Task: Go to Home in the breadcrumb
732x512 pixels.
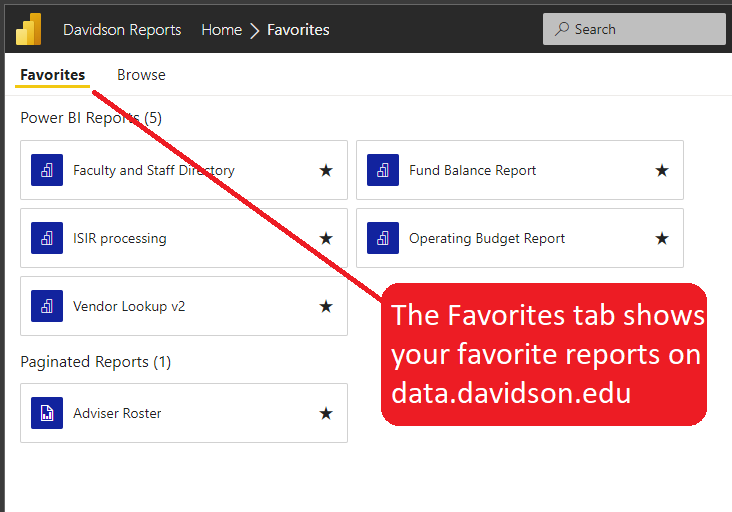Action: (222, 30)
